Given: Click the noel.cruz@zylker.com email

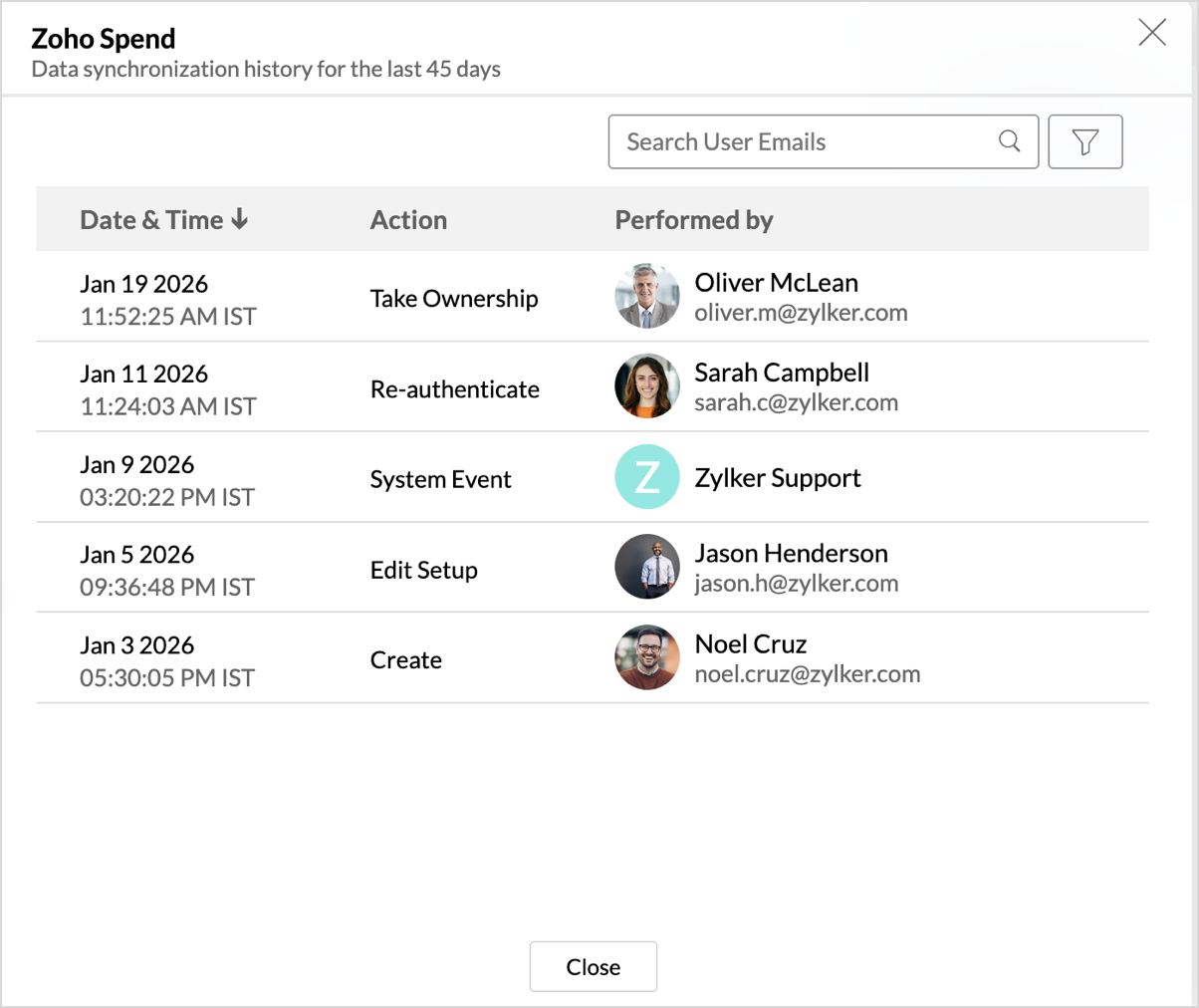Looking at the screenshot, I should tap(807, 674).
